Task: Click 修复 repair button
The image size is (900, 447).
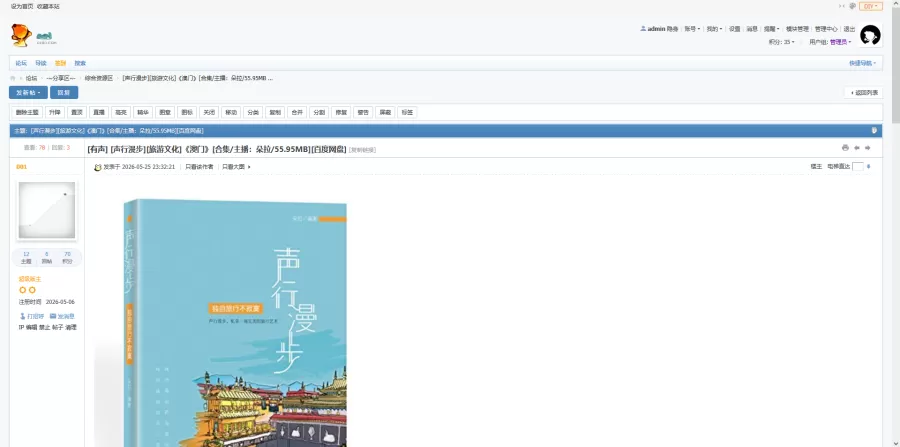Action: coord(341,112)
